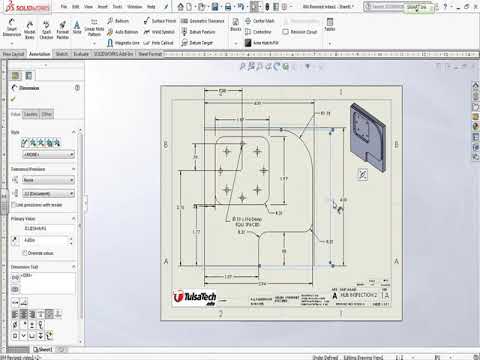Switch to the Sketch tab
The width and height of the screenshot is (480, 360).
point(62,54)
